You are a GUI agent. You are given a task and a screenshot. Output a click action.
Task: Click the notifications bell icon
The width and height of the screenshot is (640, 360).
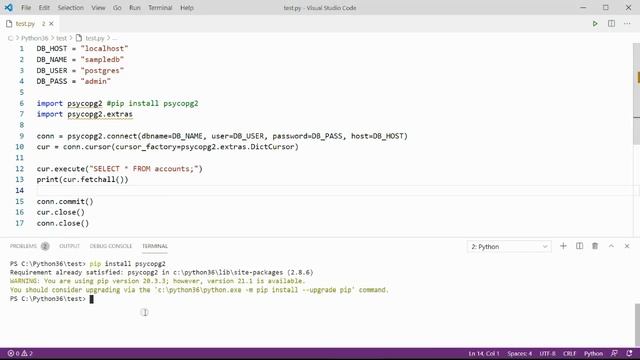point(629,353)
